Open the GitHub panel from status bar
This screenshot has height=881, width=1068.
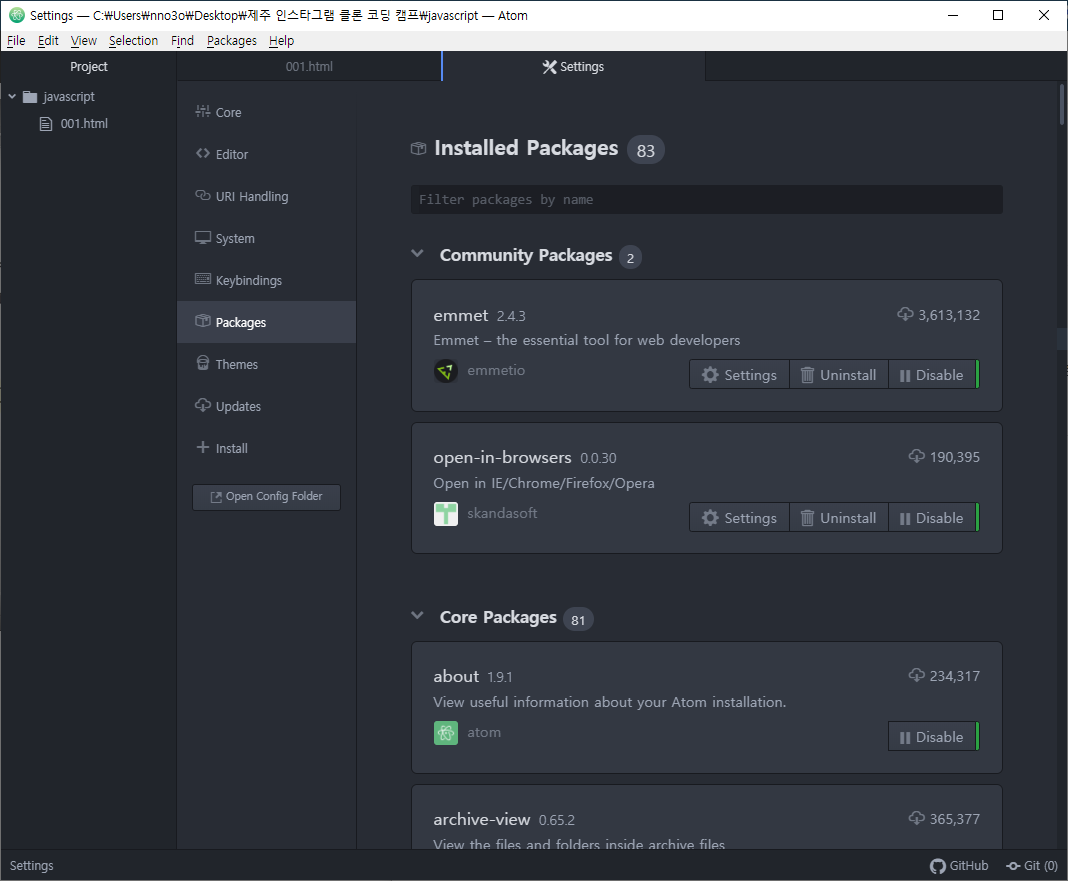click(x=959, y=866)
